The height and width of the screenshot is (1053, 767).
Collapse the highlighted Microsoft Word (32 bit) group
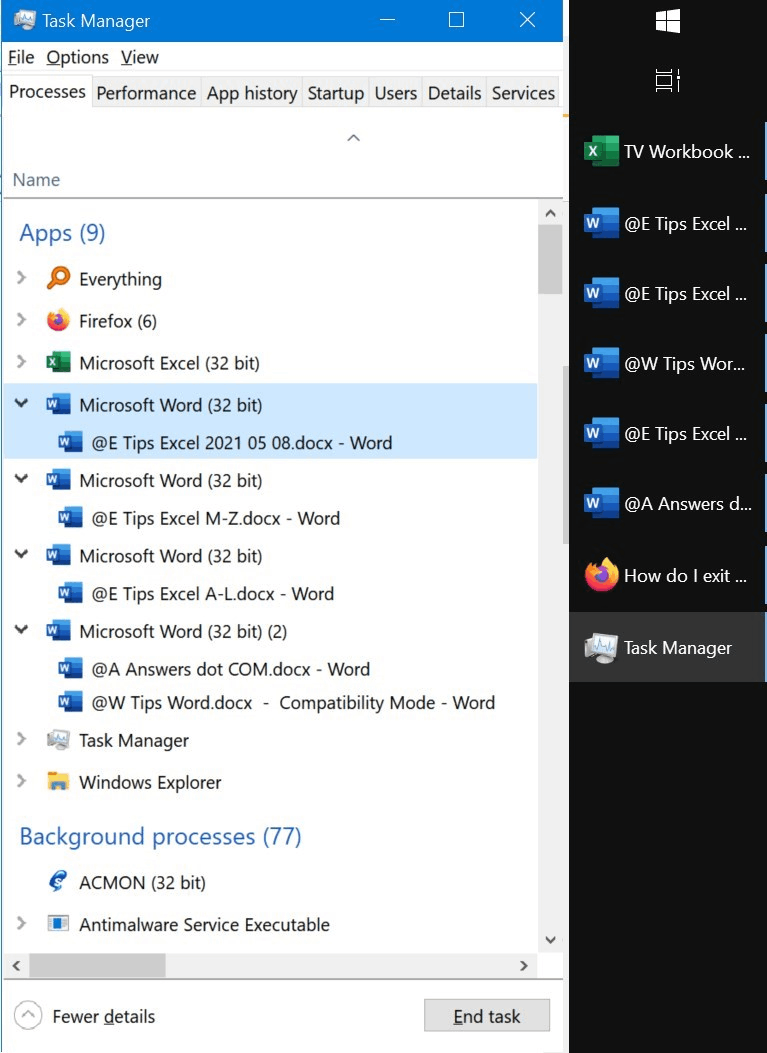(x=21, y=404)
